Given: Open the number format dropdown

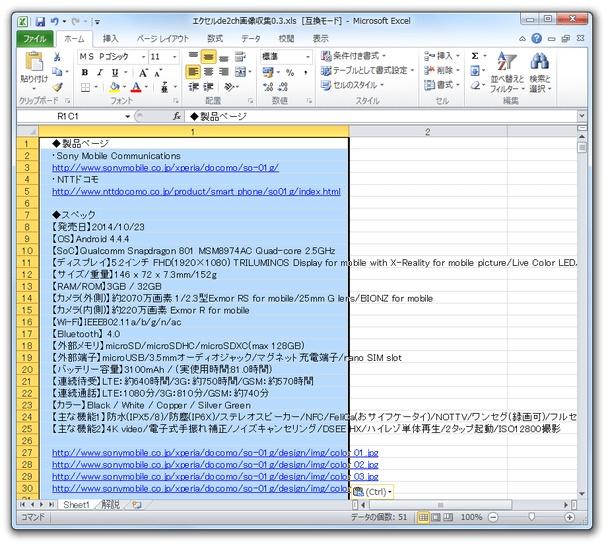Looking at the screenshot, I should coord(308,57).
